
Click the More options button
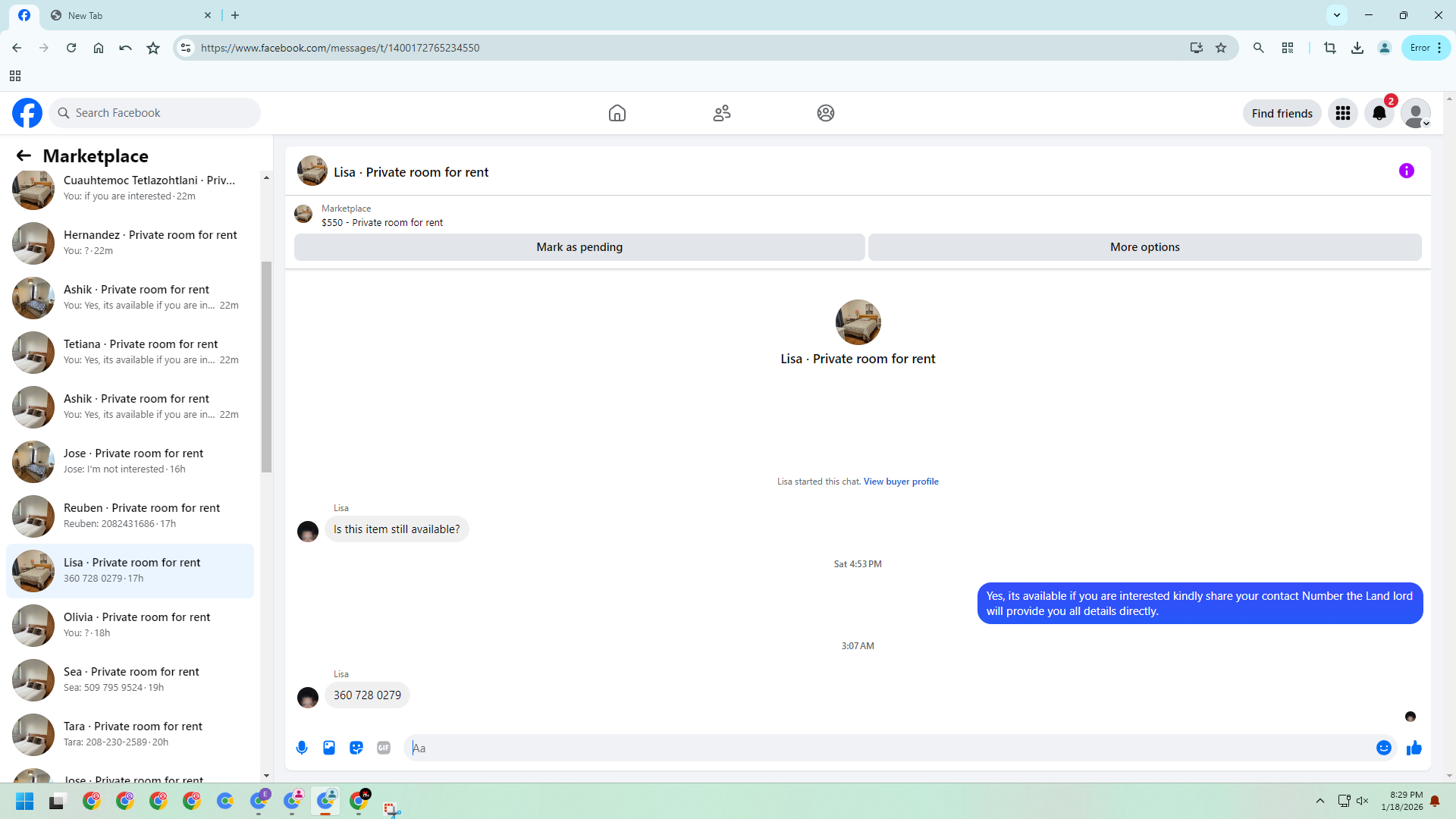point(1144,247)
